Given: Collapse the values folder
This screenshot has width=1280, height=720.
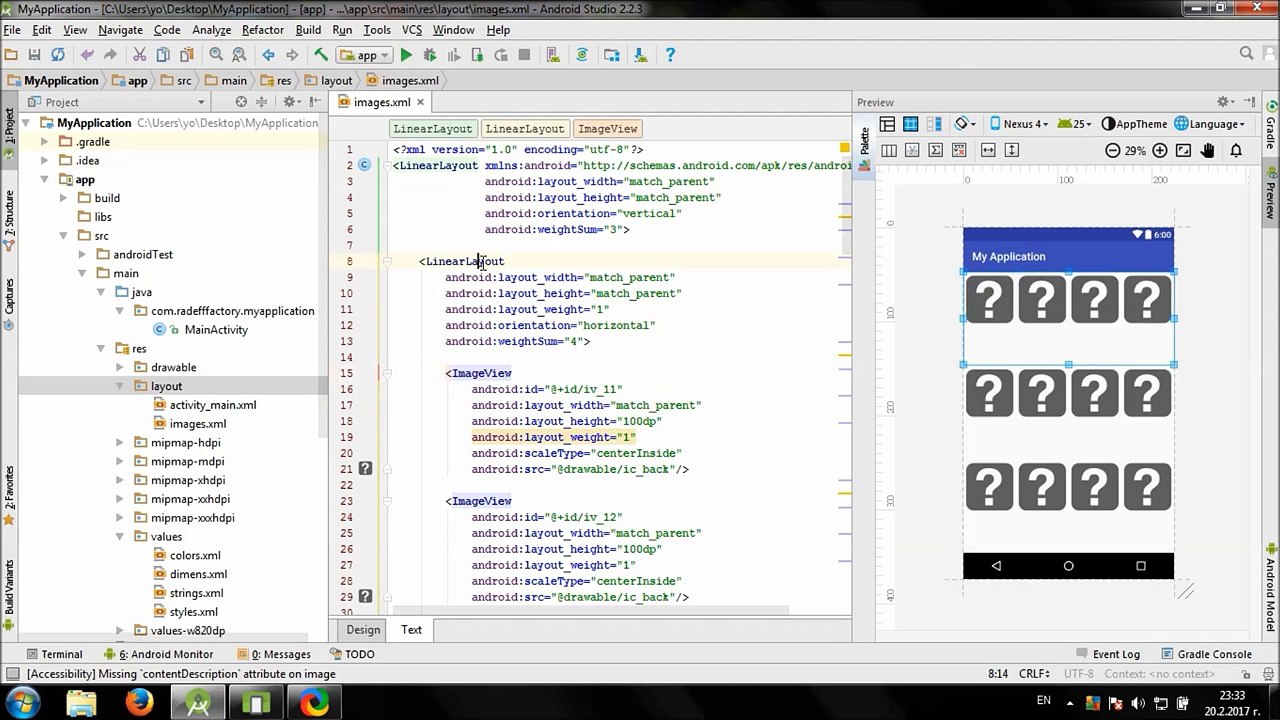Looking at the screenshot, I should tap(120, 537).
